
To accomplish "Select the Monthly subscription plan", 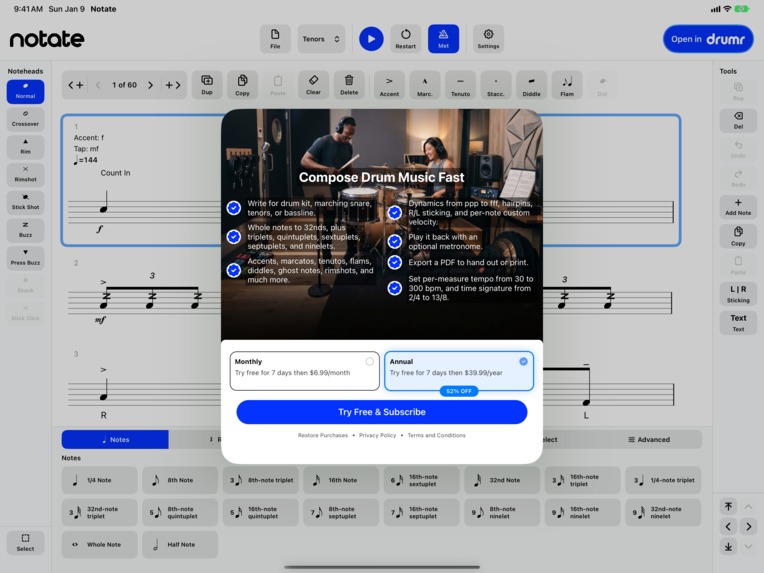I will (x=305, y=371).
